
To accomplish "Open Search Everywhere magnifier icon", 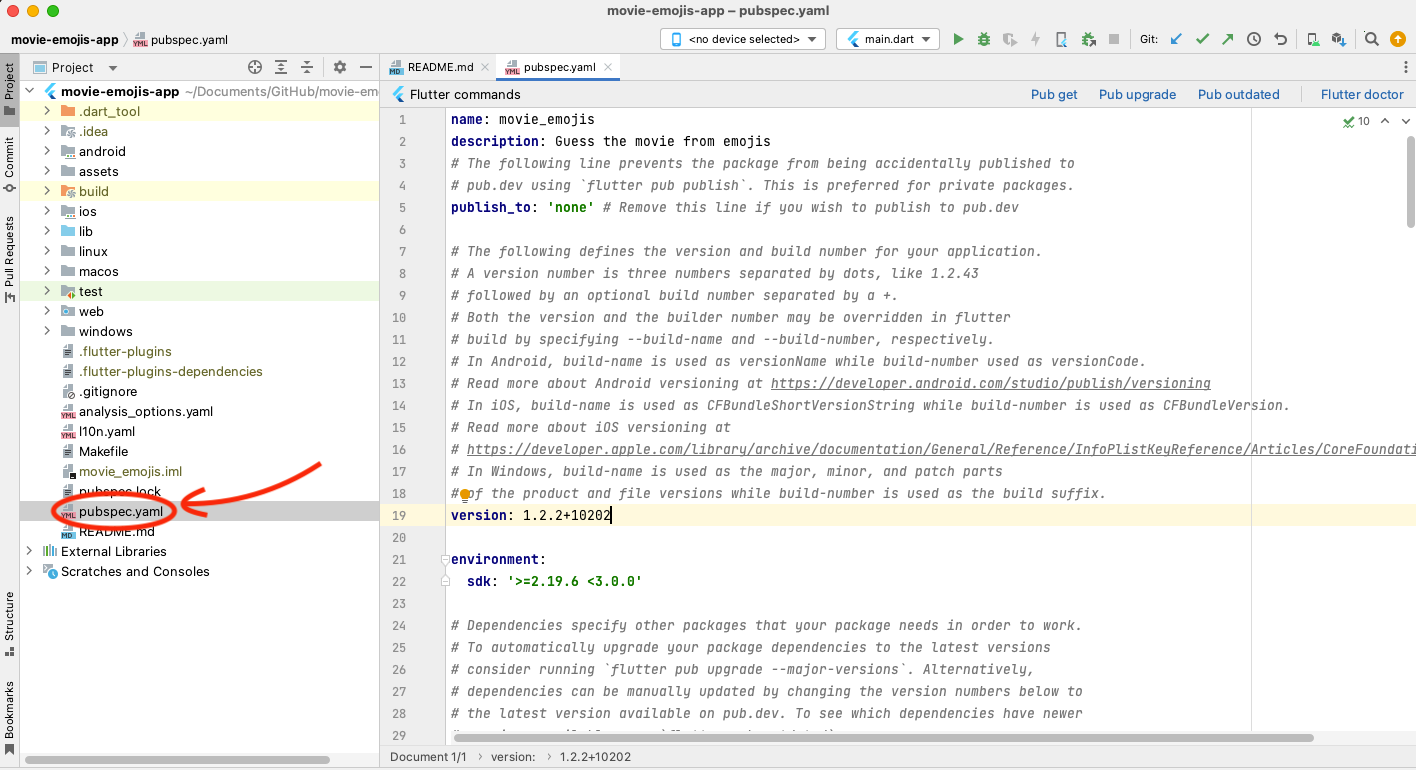I will click(x=1372, y=39).
